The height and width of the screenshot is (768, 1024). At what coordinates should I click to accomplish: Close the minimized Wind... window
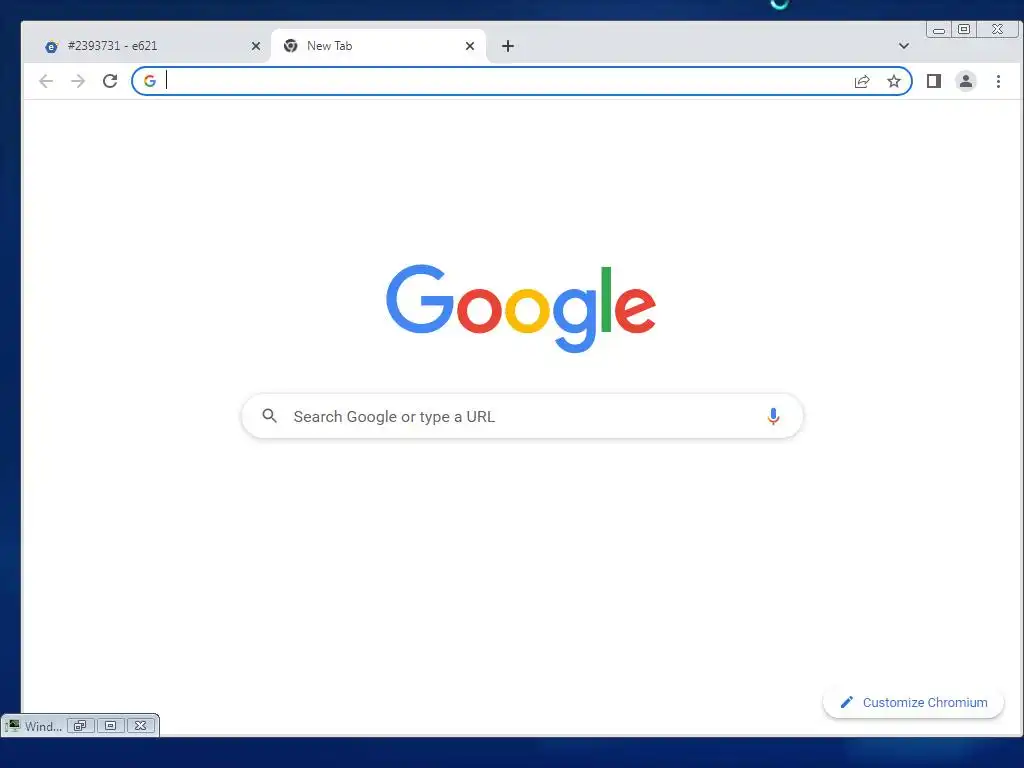pos(140,726)
